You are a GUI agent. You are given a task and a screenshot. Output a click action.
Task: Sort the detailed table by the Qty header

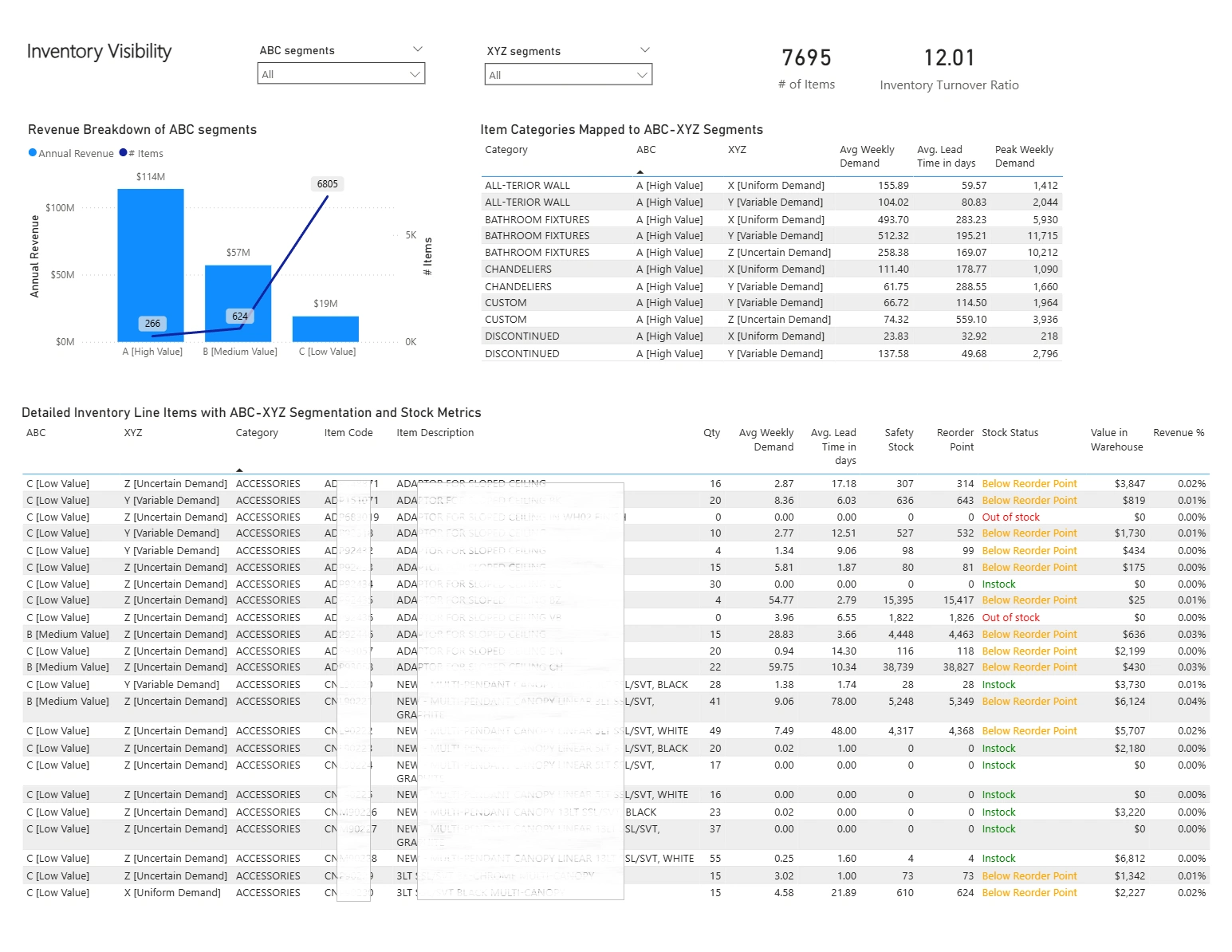point(710,432)
